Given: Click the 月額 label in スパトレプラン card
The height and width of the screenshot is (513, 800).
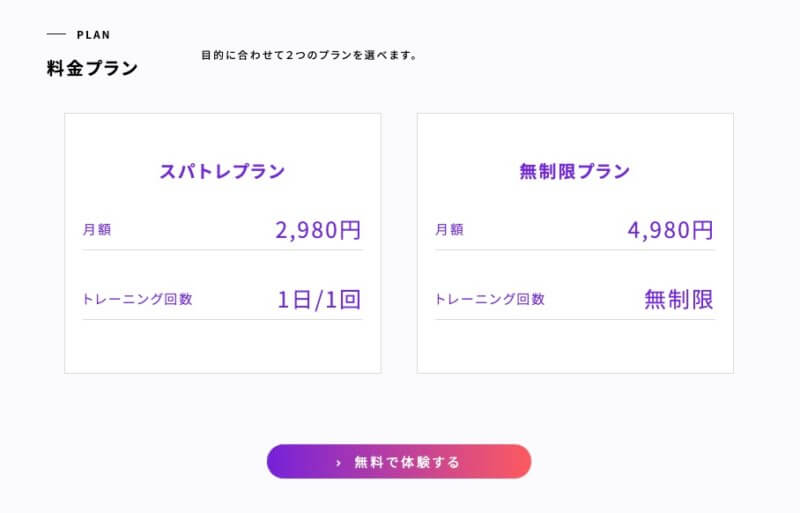Looking at the screenshot, I should [x=97, y=230].
